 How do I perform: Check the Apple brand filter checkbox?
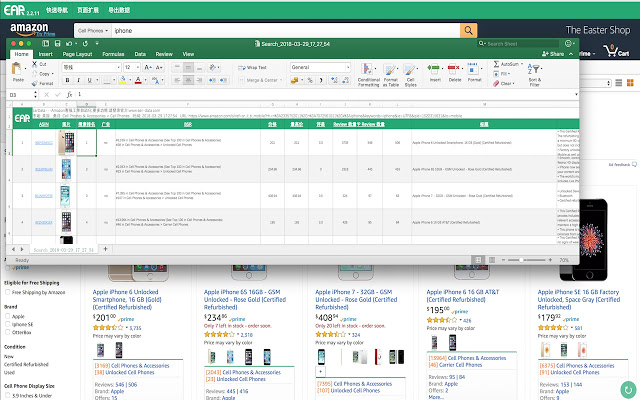(x=8, y=317)
